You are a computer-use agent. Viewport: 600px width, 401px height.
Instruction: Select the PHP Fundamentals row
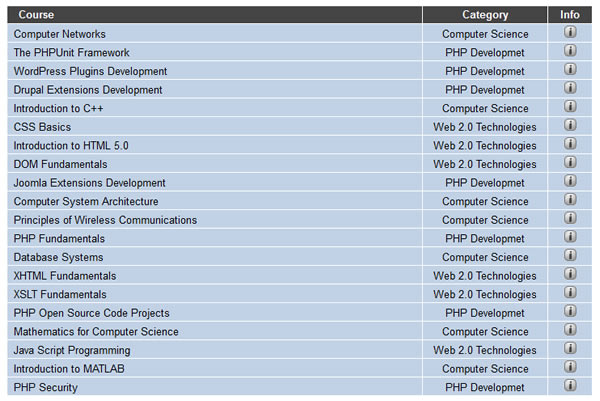[x=58, y=239]
